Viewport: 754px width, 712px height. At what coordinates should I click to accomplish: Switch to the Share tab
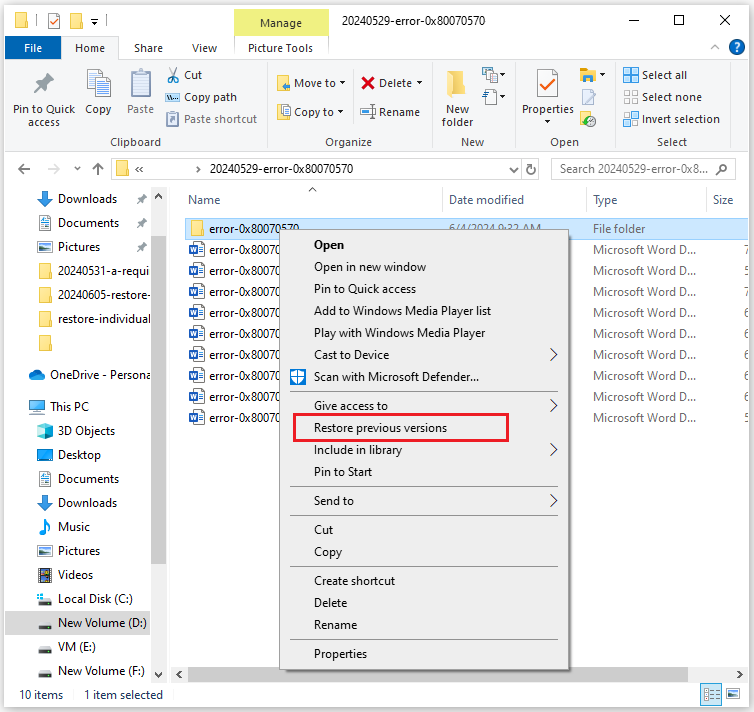point(148,48)
